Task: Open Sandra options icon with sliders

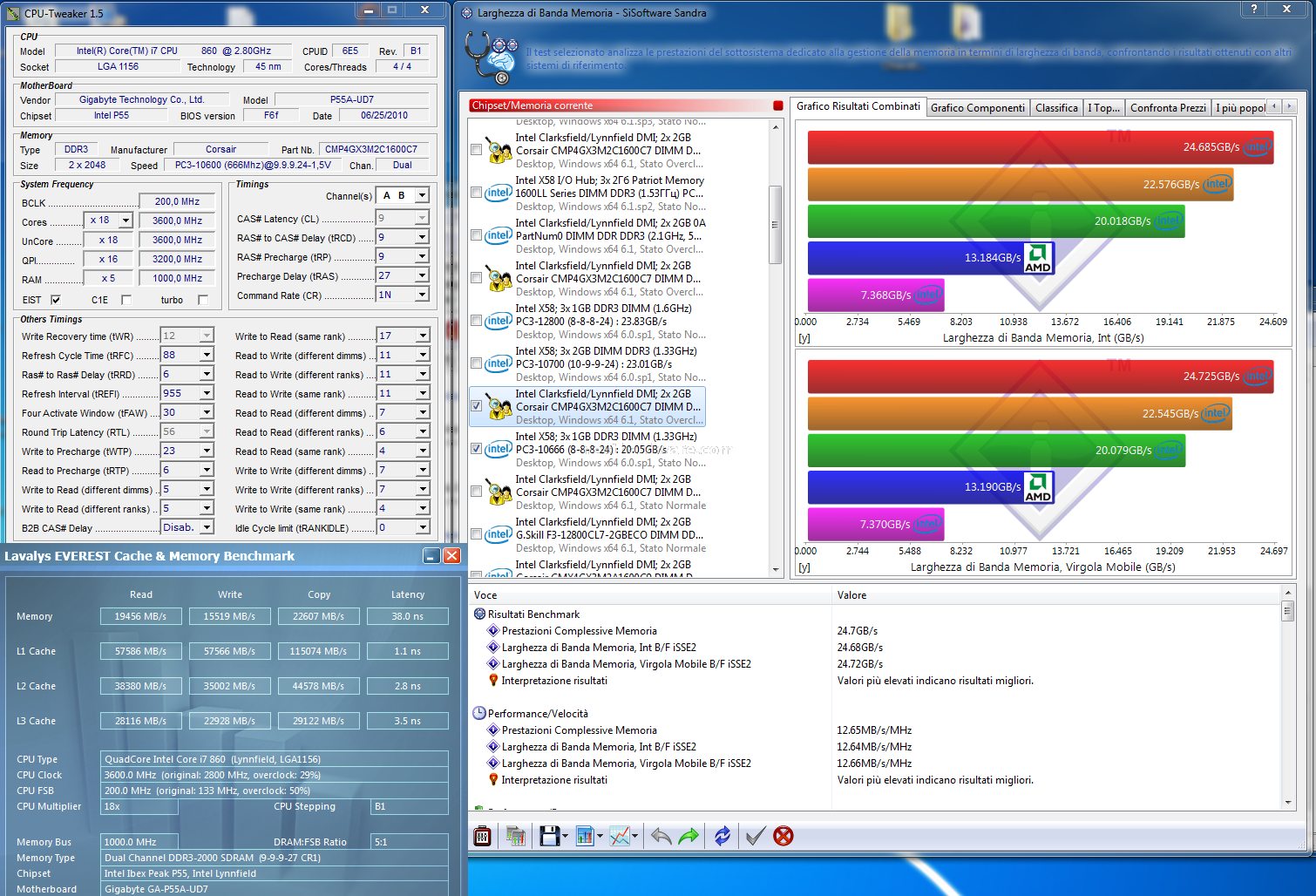Action: (x=482, y=837)
